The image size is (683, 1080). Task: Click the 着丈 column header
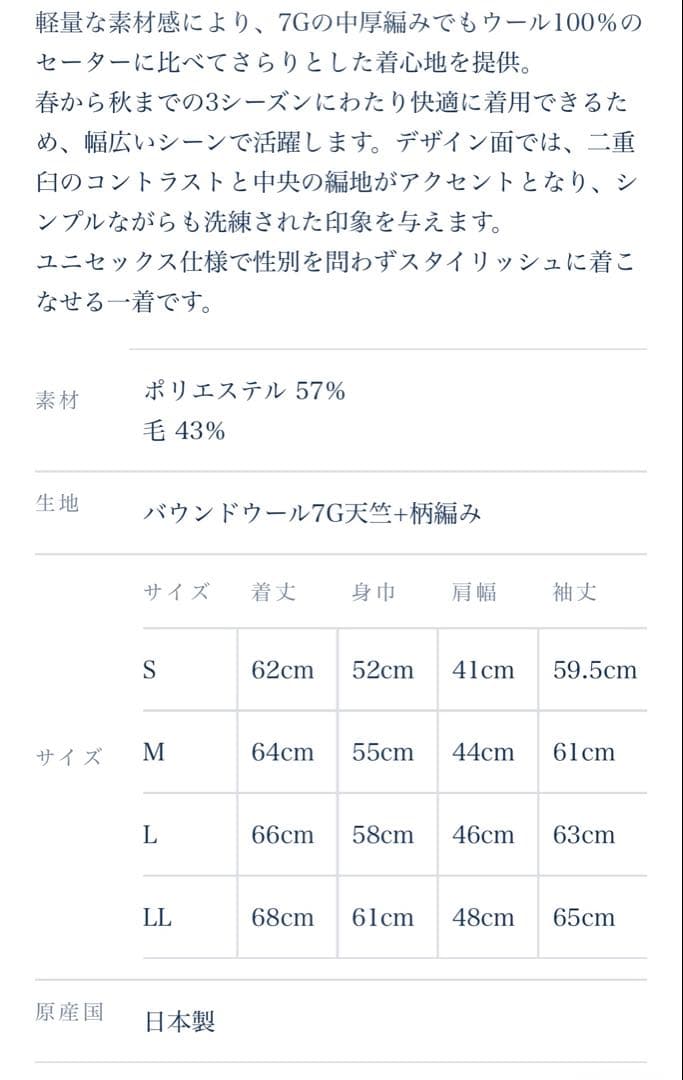point(274,592)
